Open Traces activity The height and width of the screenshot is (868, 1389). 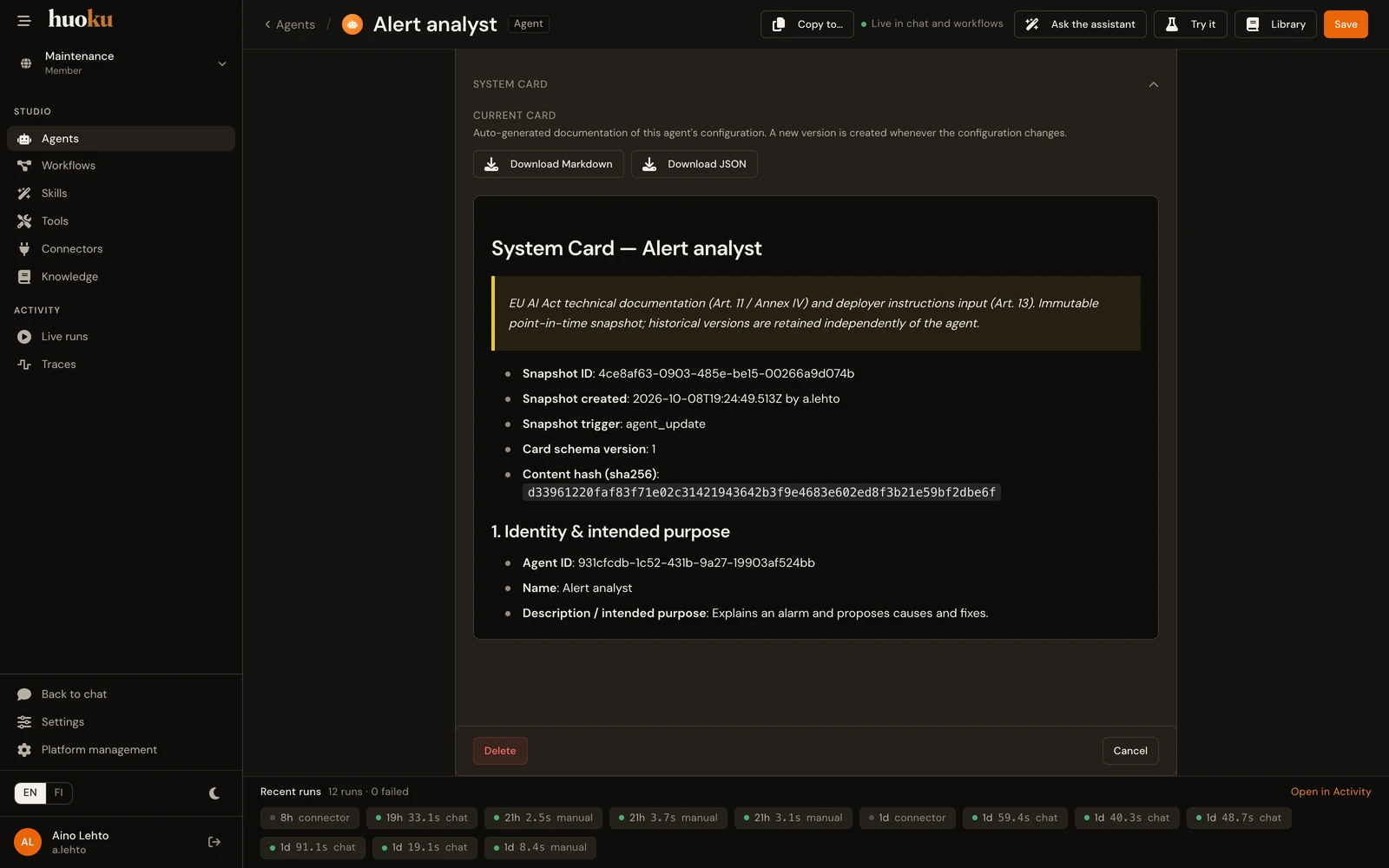(121, 365)
